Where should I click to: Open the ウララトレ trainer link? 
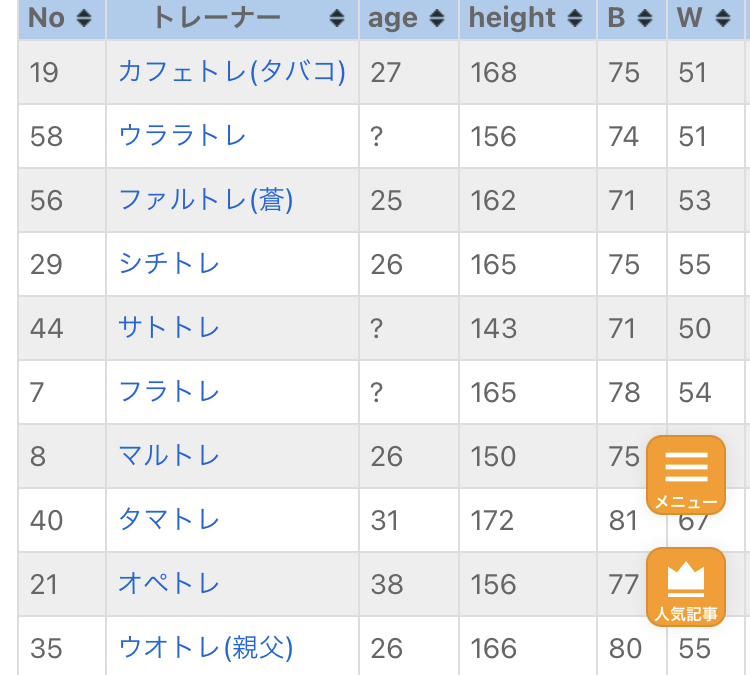click(x=182, y=136)
